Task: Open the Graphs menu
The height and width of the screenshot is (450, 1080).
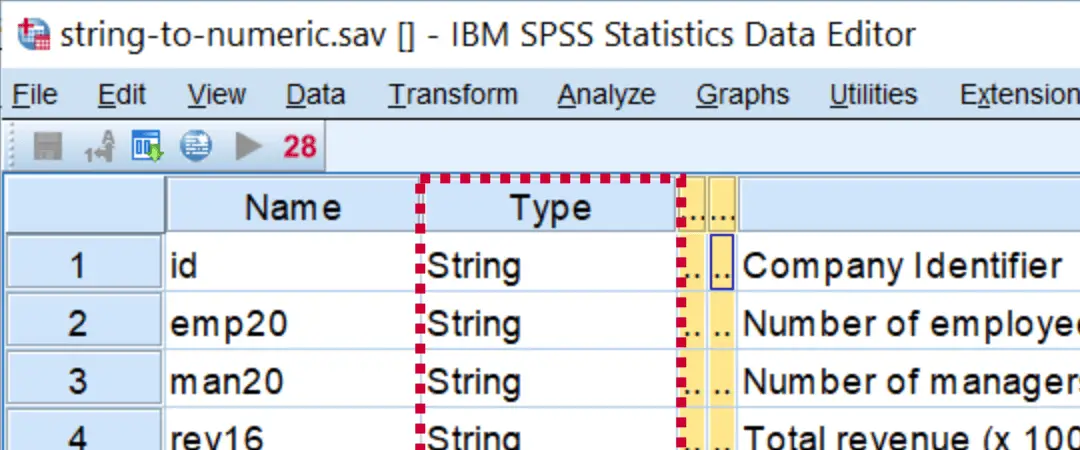Action: click(742, 95)
